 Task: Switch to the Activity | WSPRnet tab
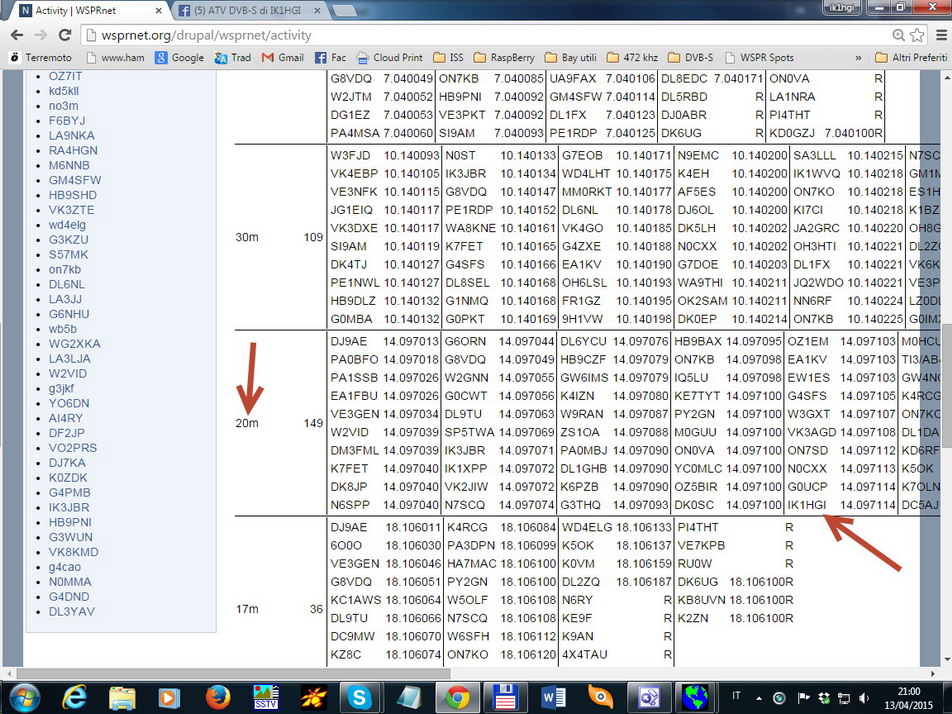[85, 10]
